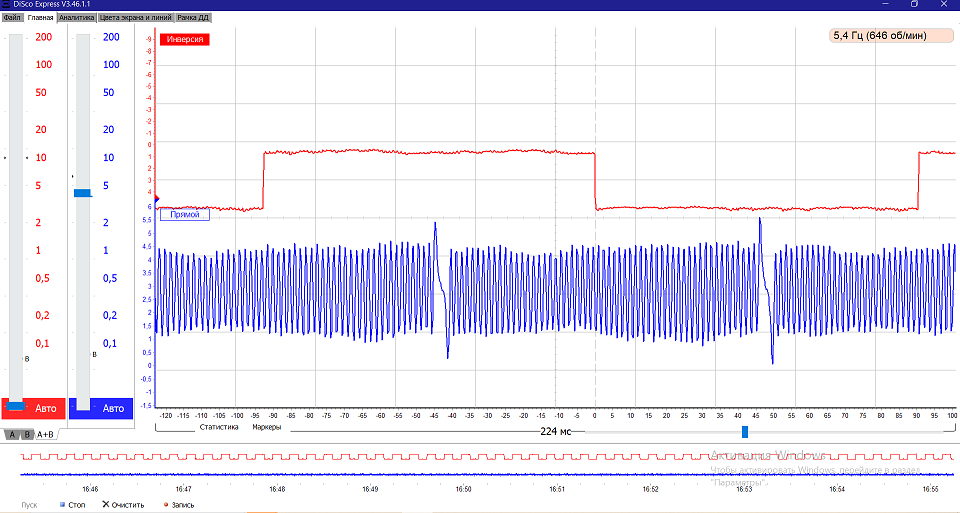
Task: Jump to 16:48 on recording timeline
Action: (x=277, y=489)
